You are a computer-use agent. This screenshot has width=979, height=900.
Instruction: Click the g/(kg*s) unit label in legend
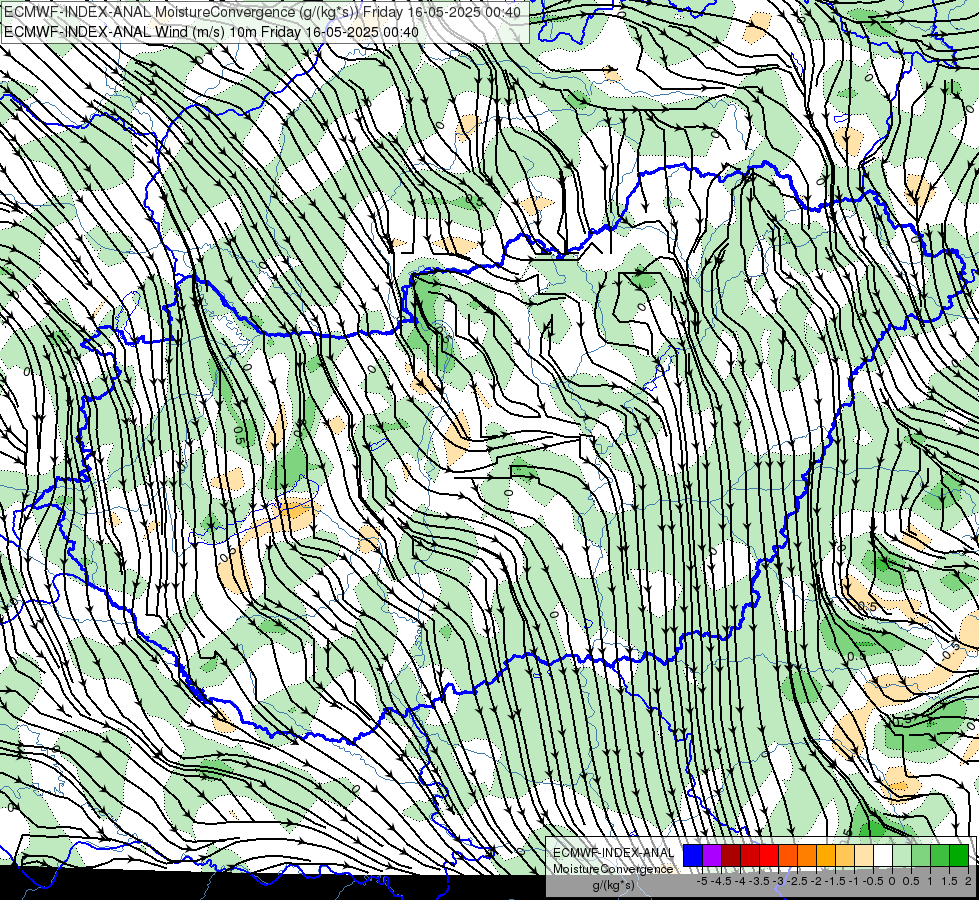tap(613, 886)
